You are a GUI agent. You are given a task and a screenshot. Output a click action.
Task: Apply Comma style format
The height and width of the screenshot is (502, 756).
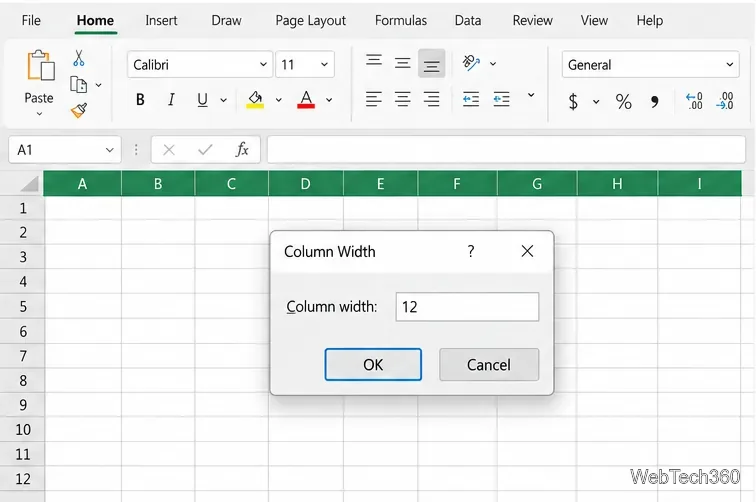click(x=654, y=102)
